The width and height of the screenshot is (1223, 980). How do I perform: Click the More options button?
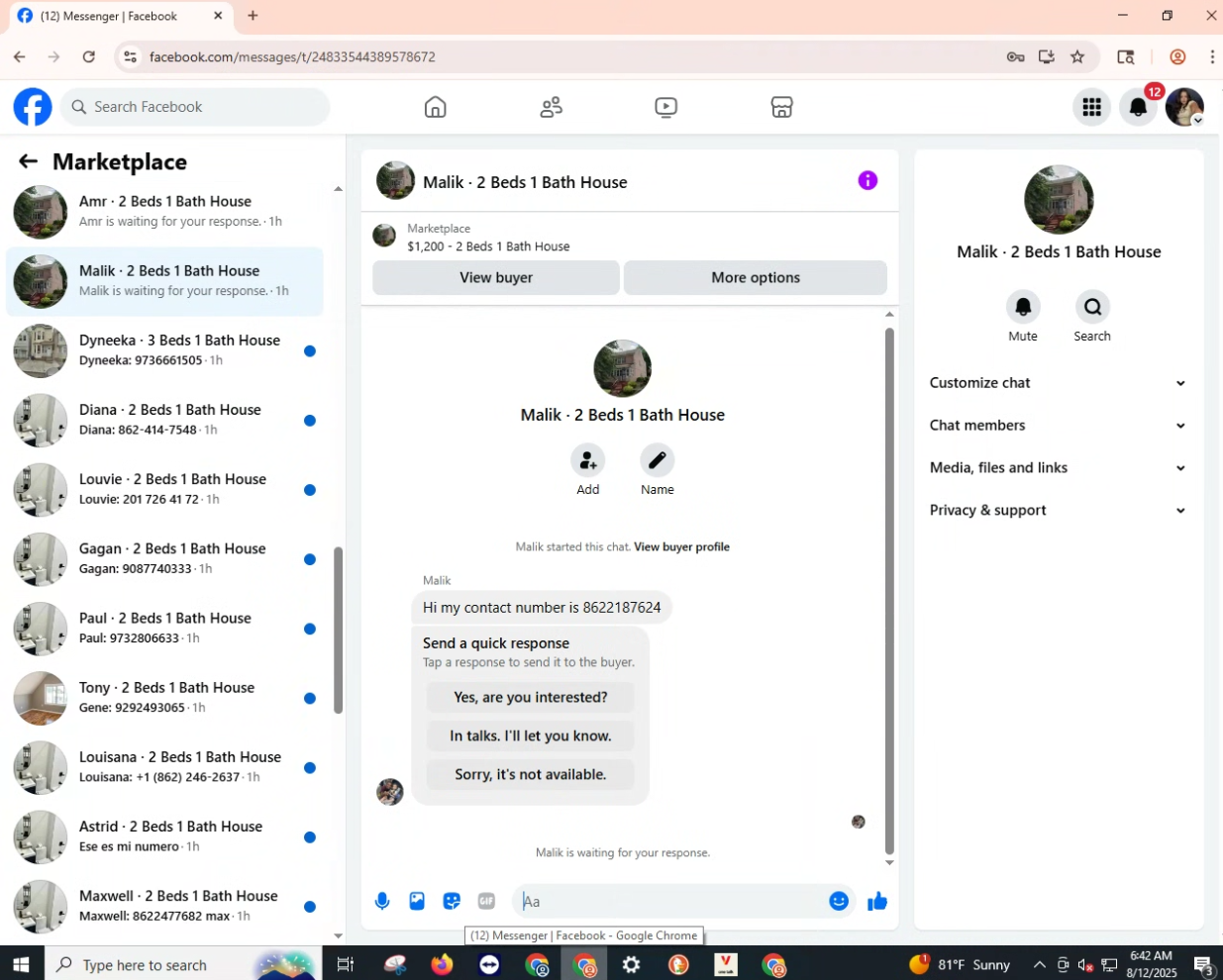click(756, 278)
